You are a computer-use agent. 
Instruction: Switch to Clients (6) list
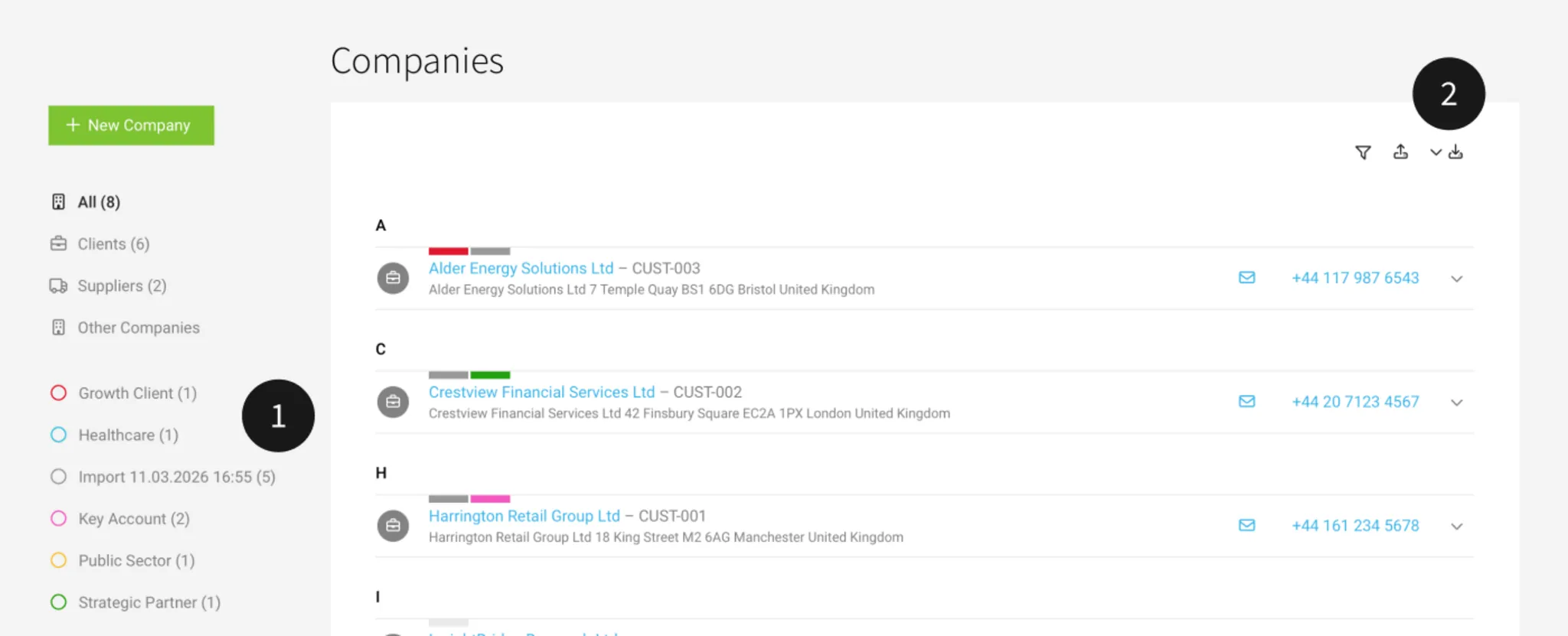coord(100,244)
